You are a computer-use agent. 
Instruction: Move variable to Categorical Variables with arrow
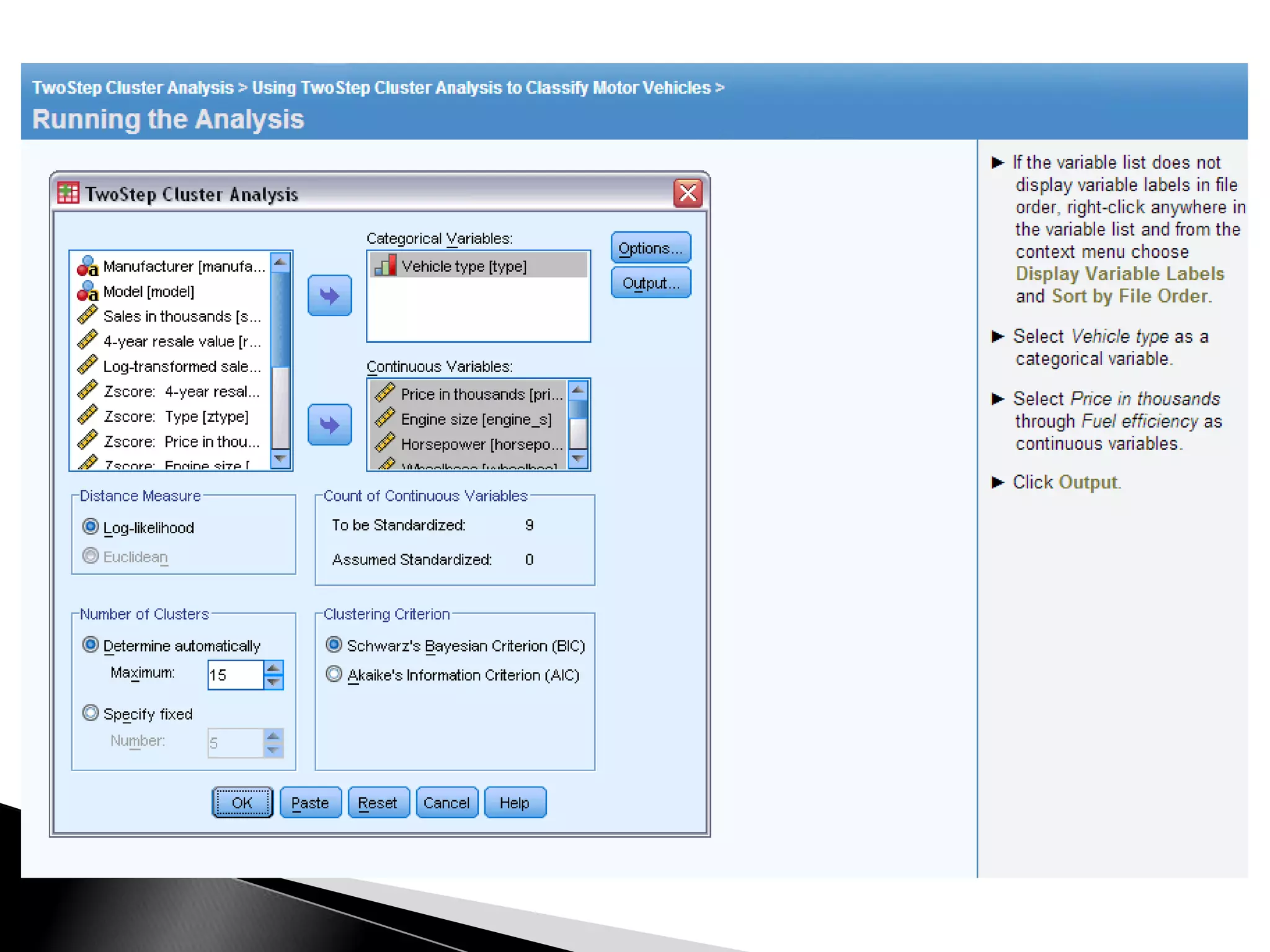coord(330,296)
